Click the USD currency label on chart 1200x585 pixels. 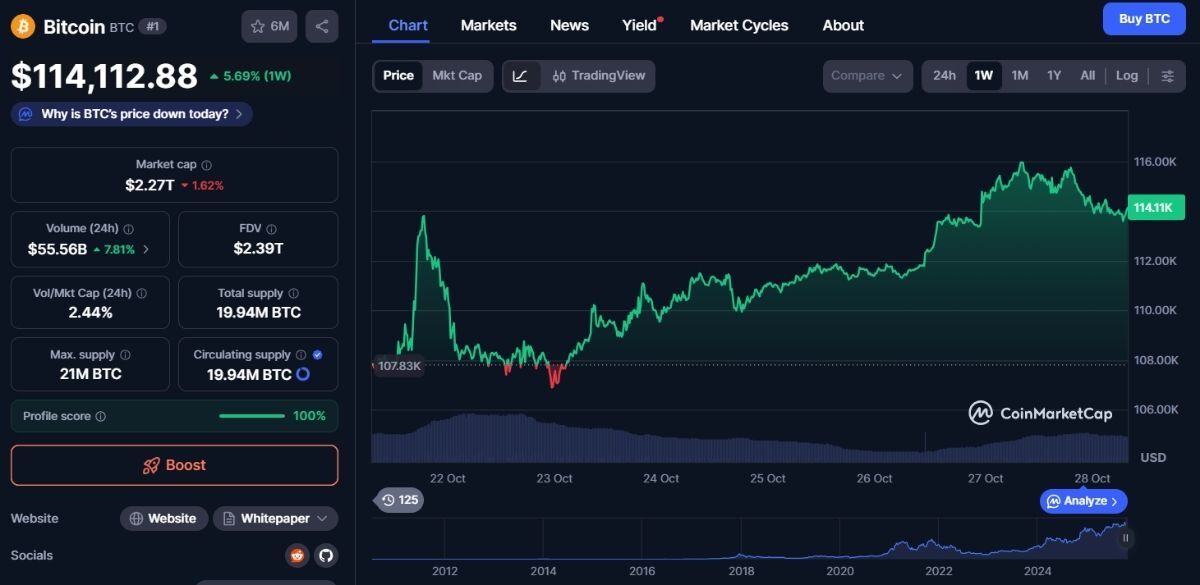point(1153,457)
